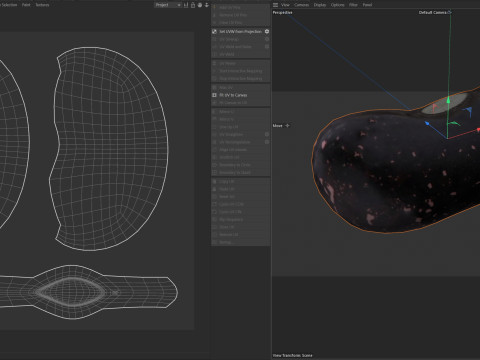Select the eye-shaped UV island at bottom
This screenshot has width=480, height=360.
pos(72,292)
